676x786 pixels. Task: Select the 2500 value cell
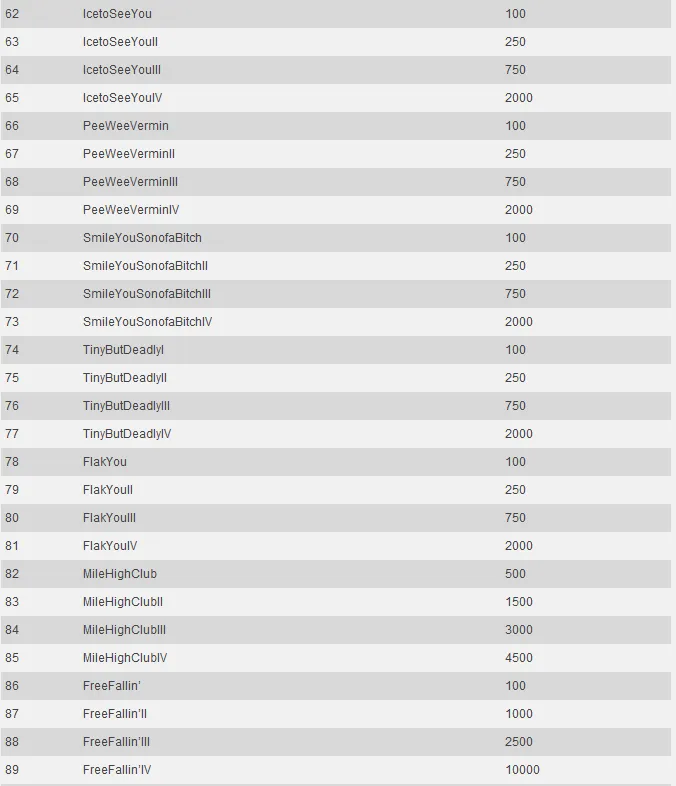(519, 742)
